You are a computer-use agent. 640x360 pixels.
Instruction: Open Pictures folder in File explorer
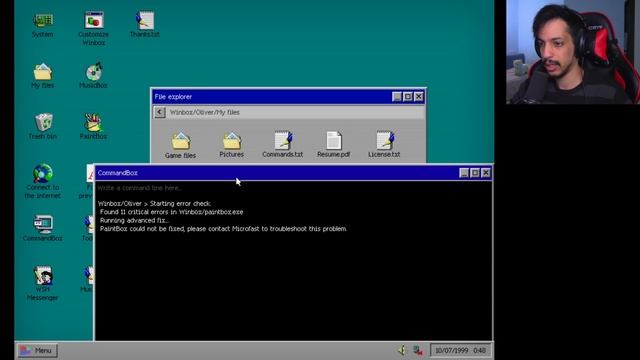pos(231,145)
